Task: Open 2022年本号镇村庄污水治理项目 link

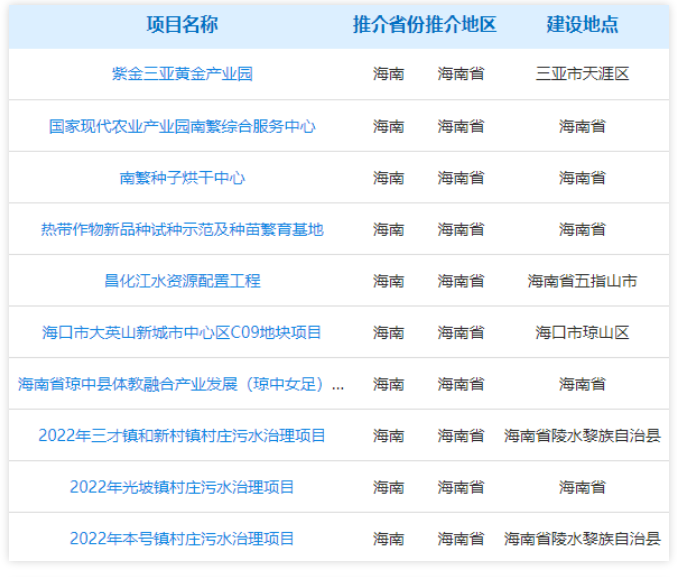Action: [x=182, y=538]
